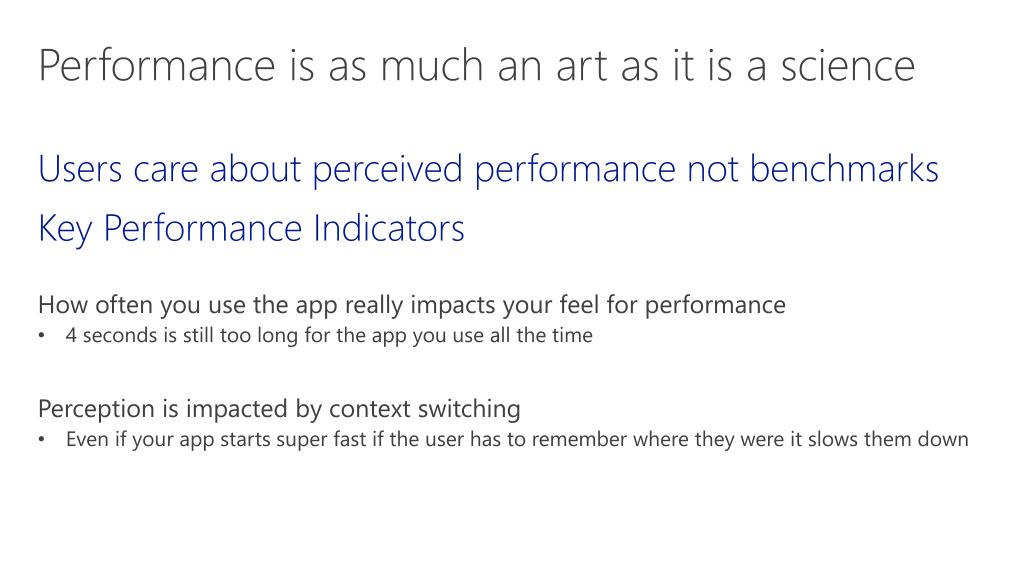This screenshot has height=575, width=1023.
Task: Click the heading 'Users care about perceived performance'
Action: [x=488, y=169]
